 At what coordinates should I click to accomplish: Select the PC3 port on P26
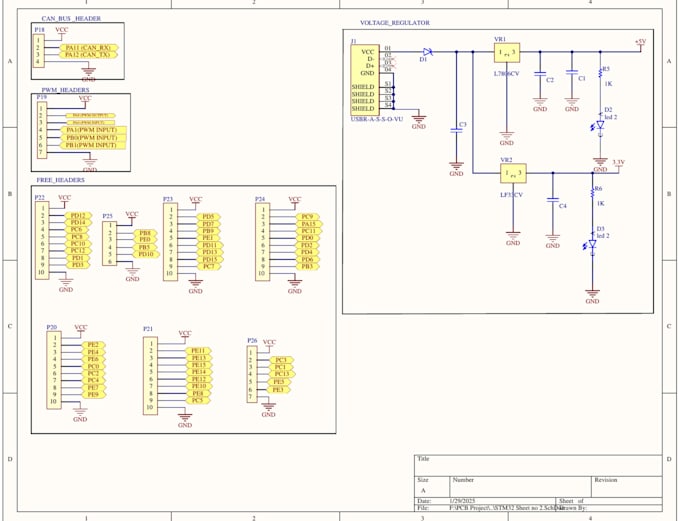point(281,360)
